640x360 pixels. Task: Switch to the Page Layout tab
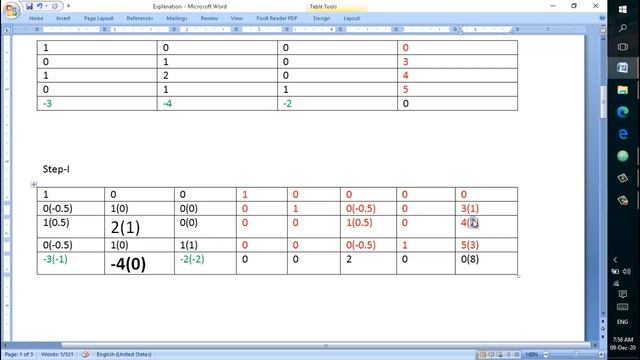(98, 18)
